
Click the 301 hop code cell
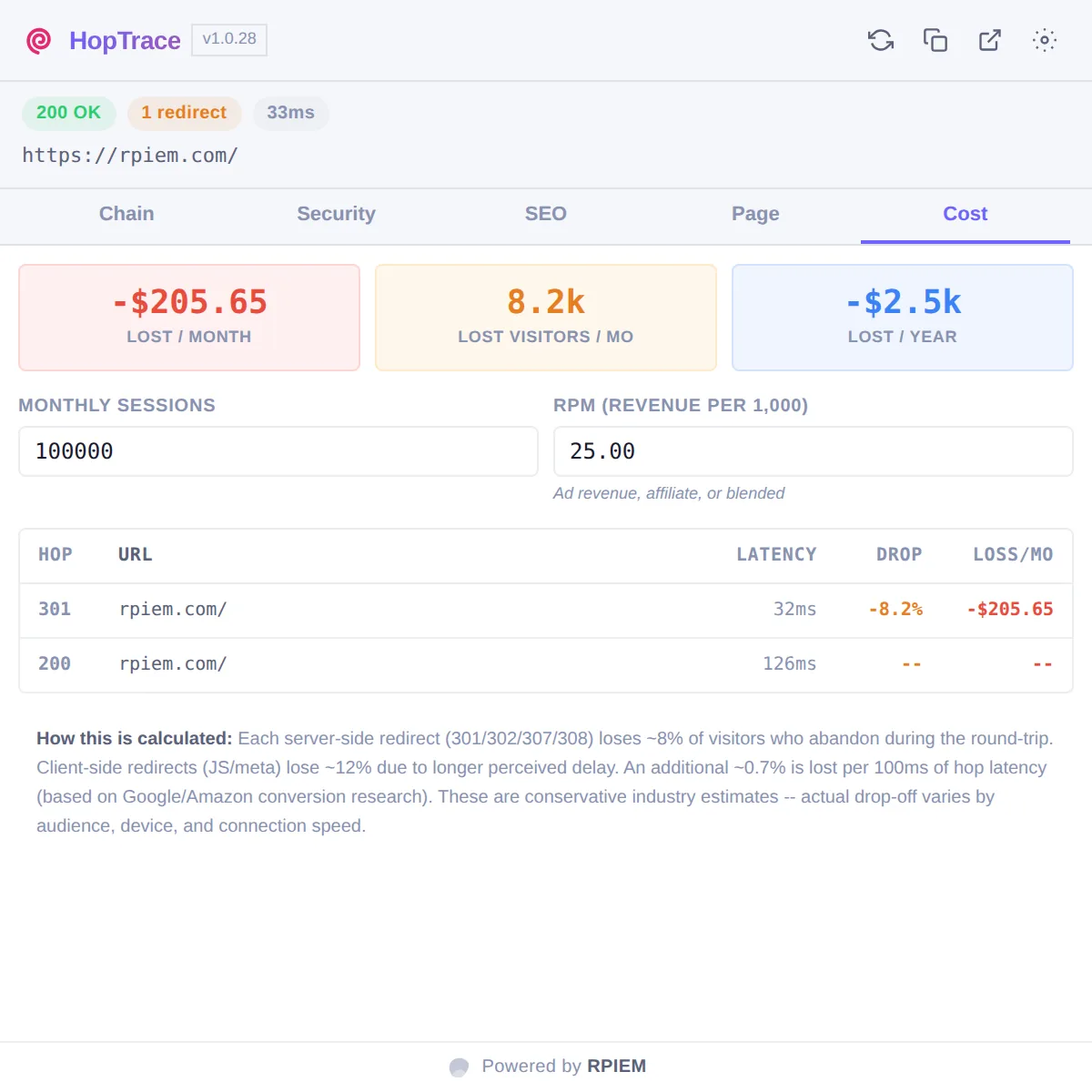(x=55, y=610)
